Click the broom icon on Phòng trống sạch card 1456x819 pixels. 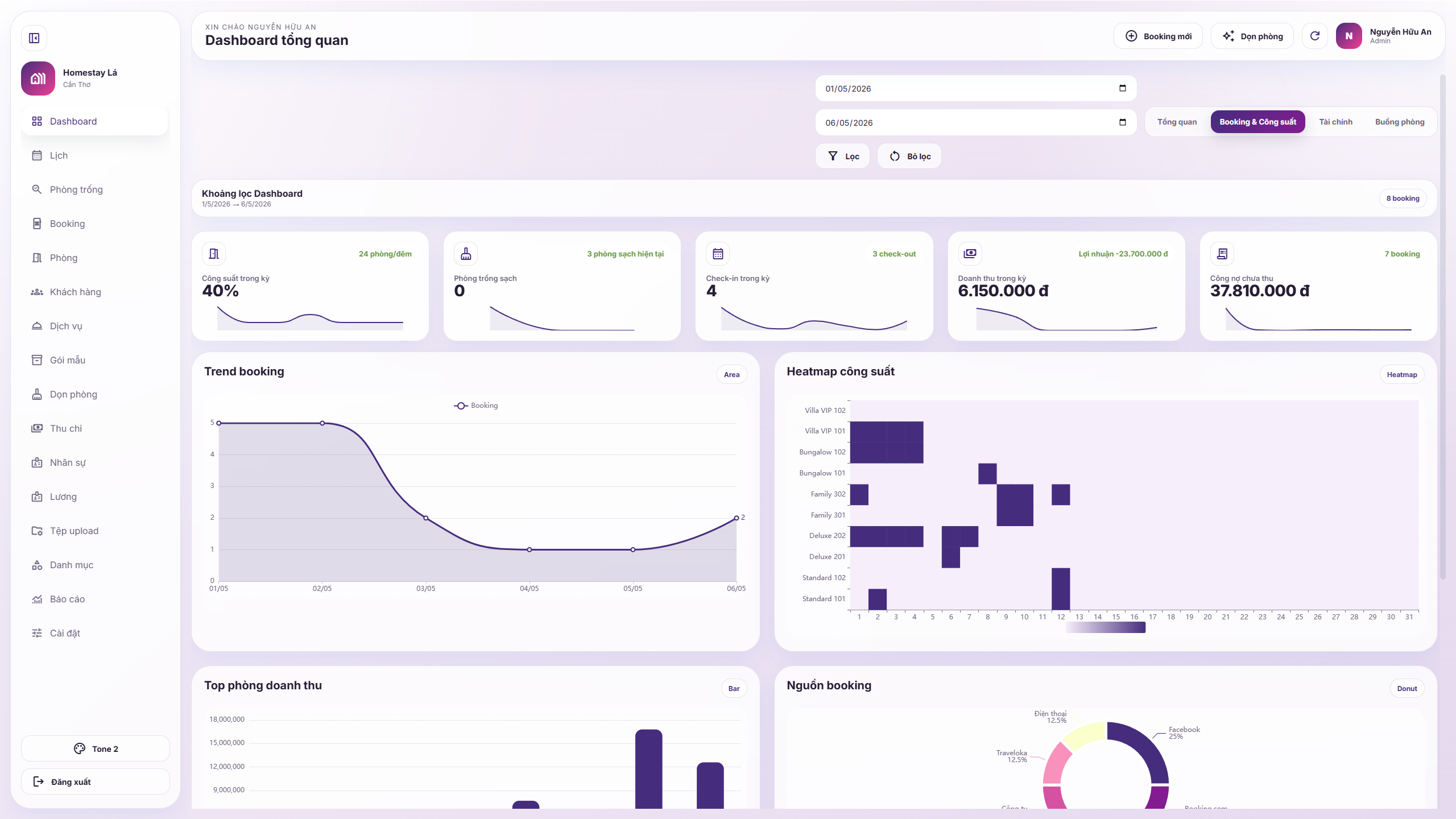coord(466,254)
